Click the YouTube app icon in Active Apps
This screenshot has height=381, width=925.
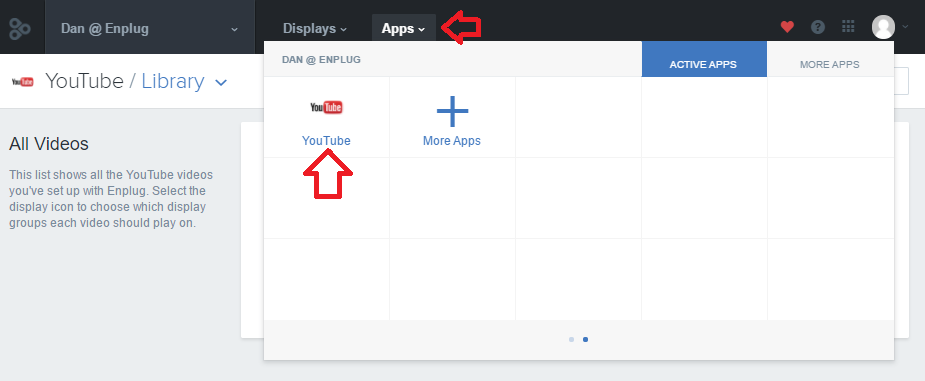(326, 107)
